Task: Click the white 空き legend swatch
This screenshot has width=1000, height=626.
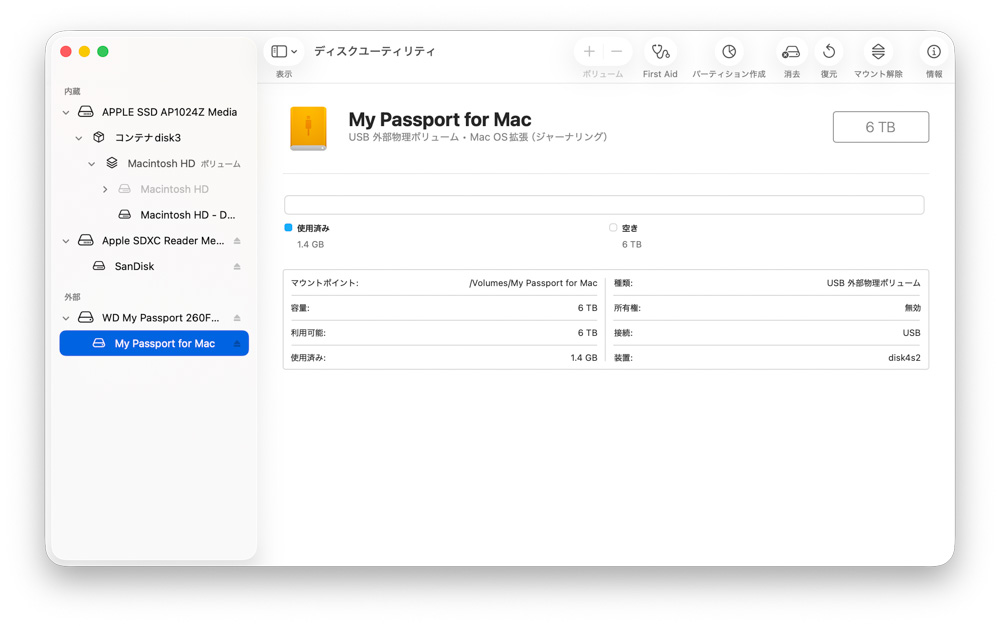Action: [613, 228]
